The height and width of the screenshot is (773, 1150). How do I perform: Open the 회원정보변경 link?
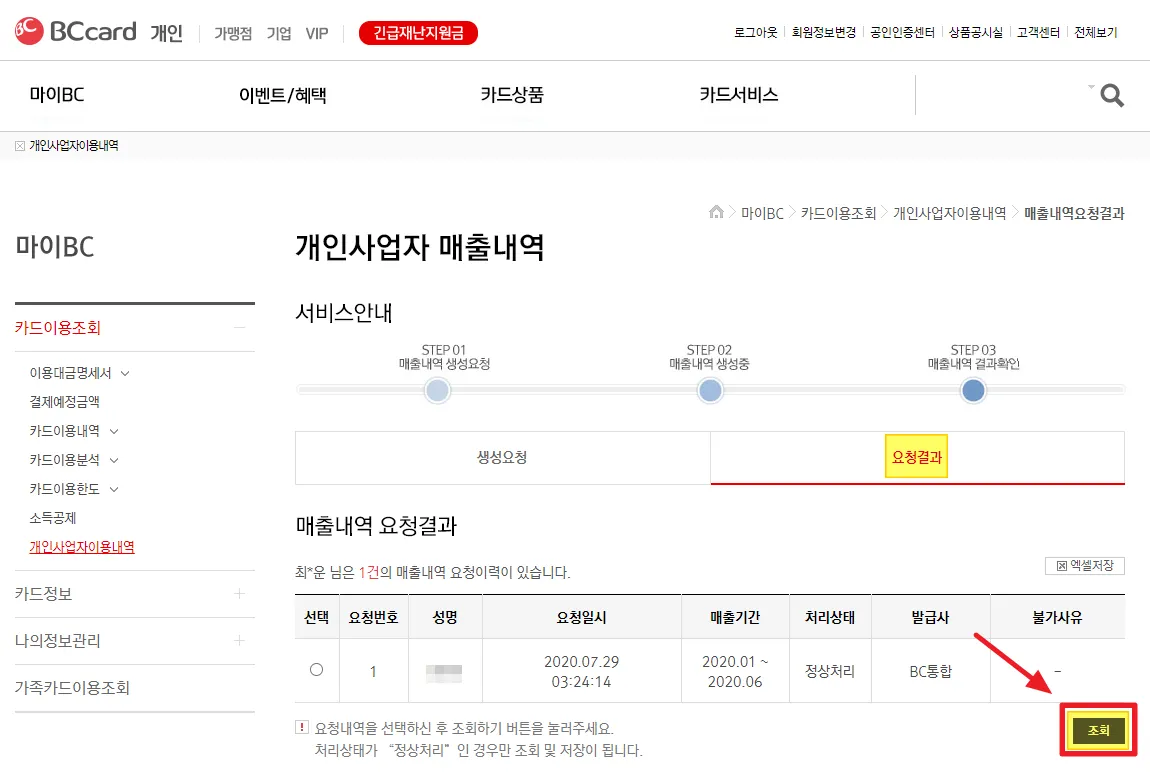824,32
